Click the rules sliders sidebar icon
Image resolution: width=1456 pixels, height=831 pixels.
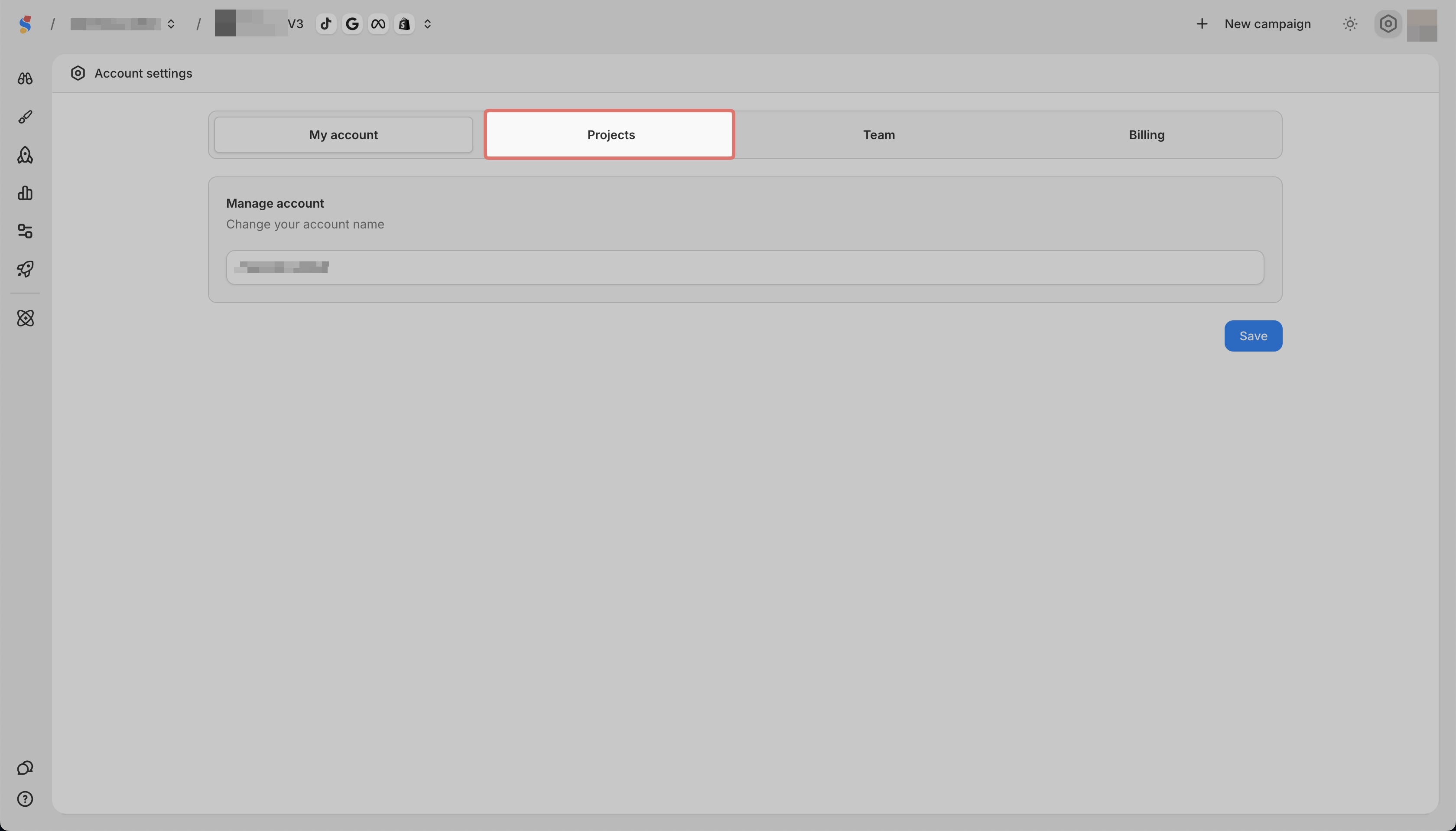(x=25, y=231)
